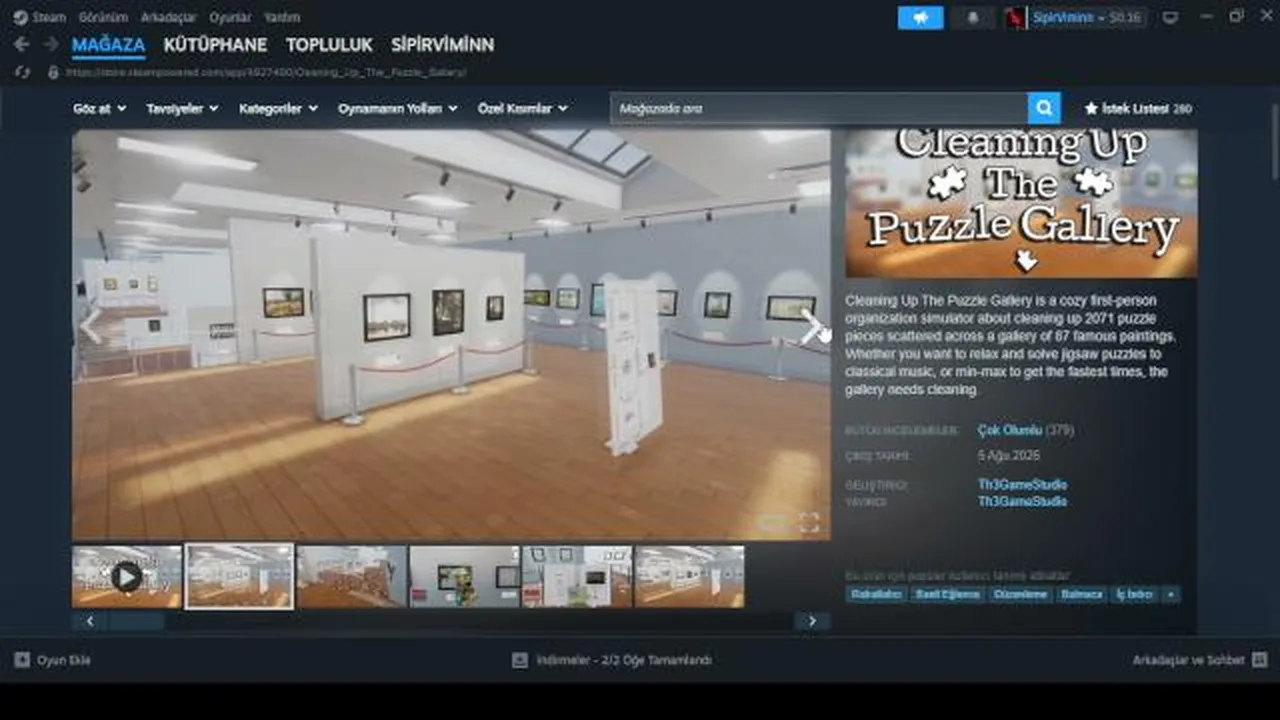Click the fourth tag in the tag row
1280x720 pixels.
1082,594
